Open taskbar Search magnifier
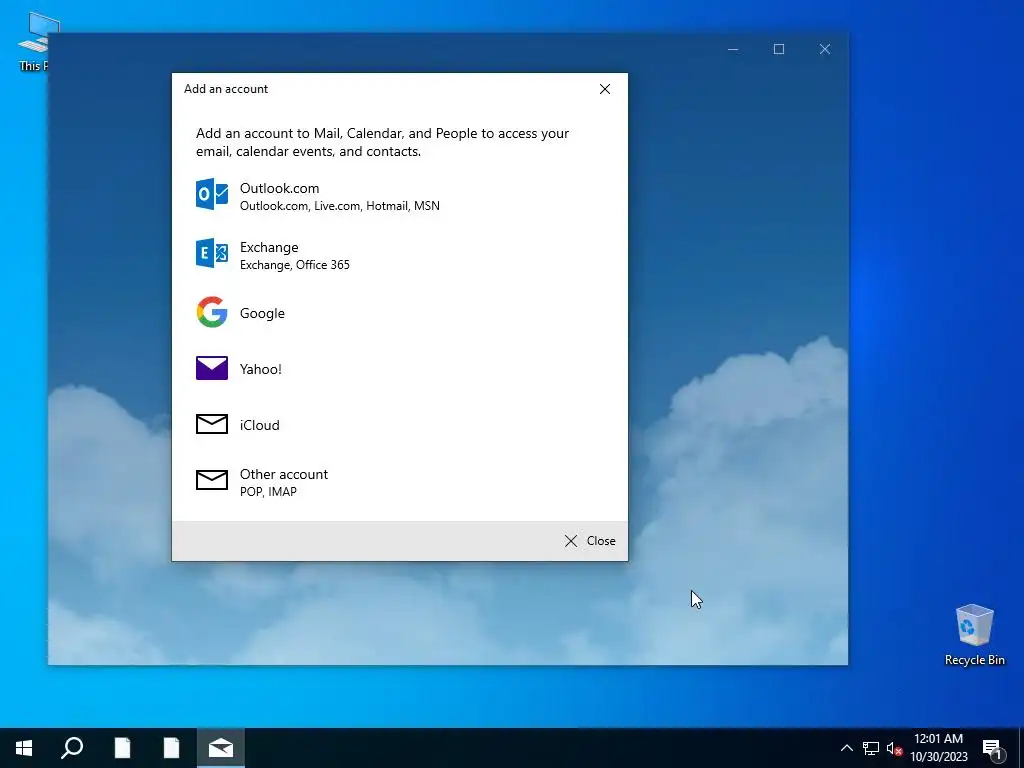This screenshot has width=1024, height=768. [x=72, y=748]
